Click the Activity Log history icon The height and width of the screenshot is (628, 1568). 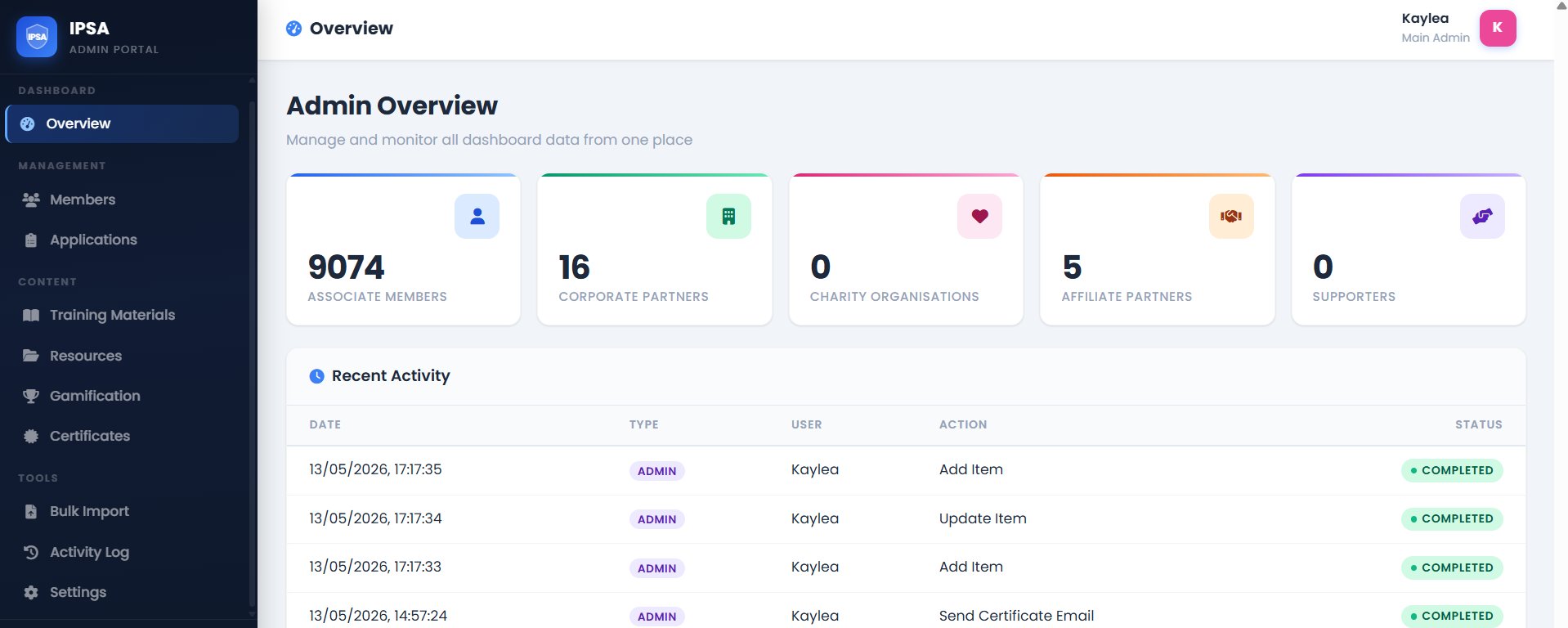31,552
